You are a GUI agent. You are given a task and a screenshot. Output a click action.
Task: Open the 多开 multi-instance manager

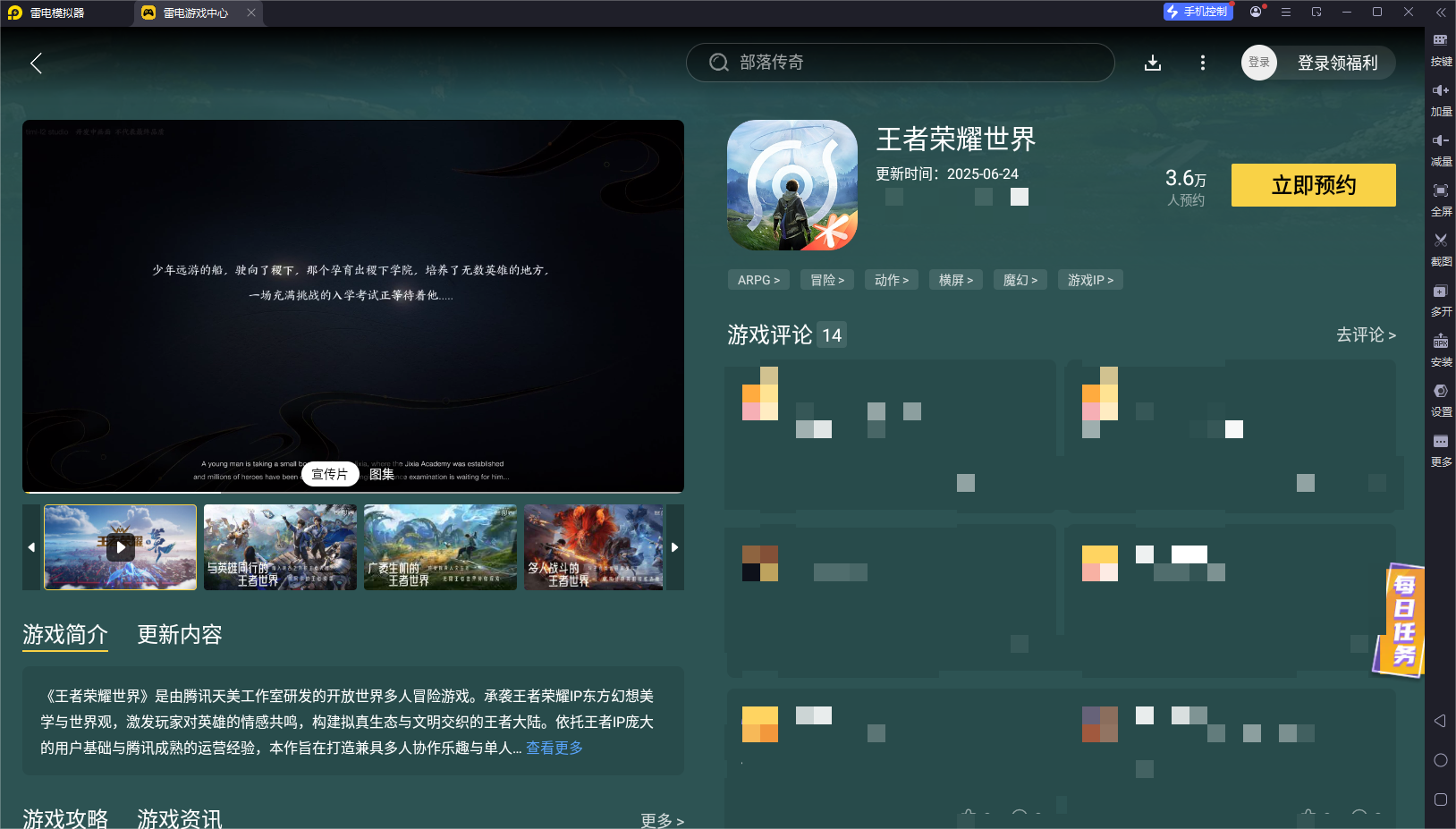click(1440, 299)
